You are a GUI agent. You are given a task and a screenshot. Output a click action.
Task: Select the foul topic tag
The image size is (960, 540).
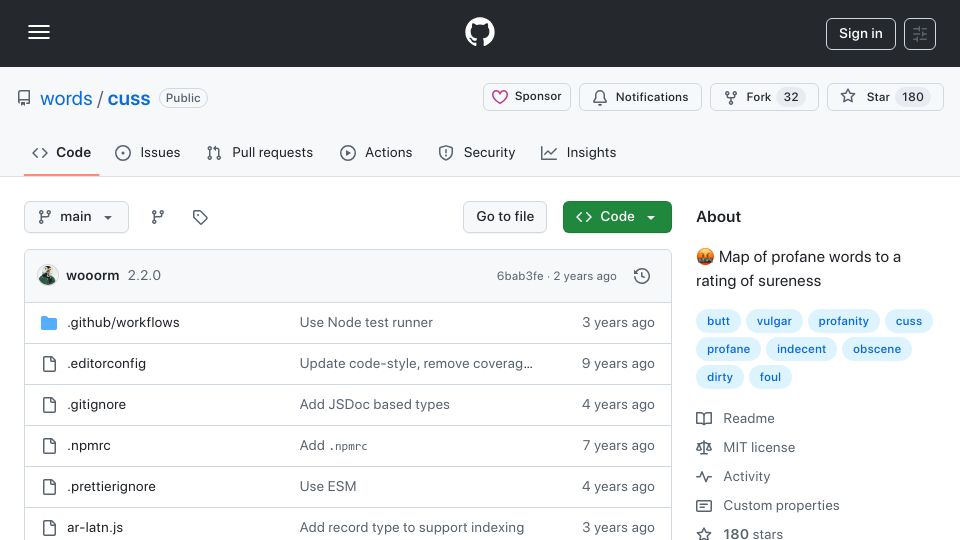click(770, 378)
